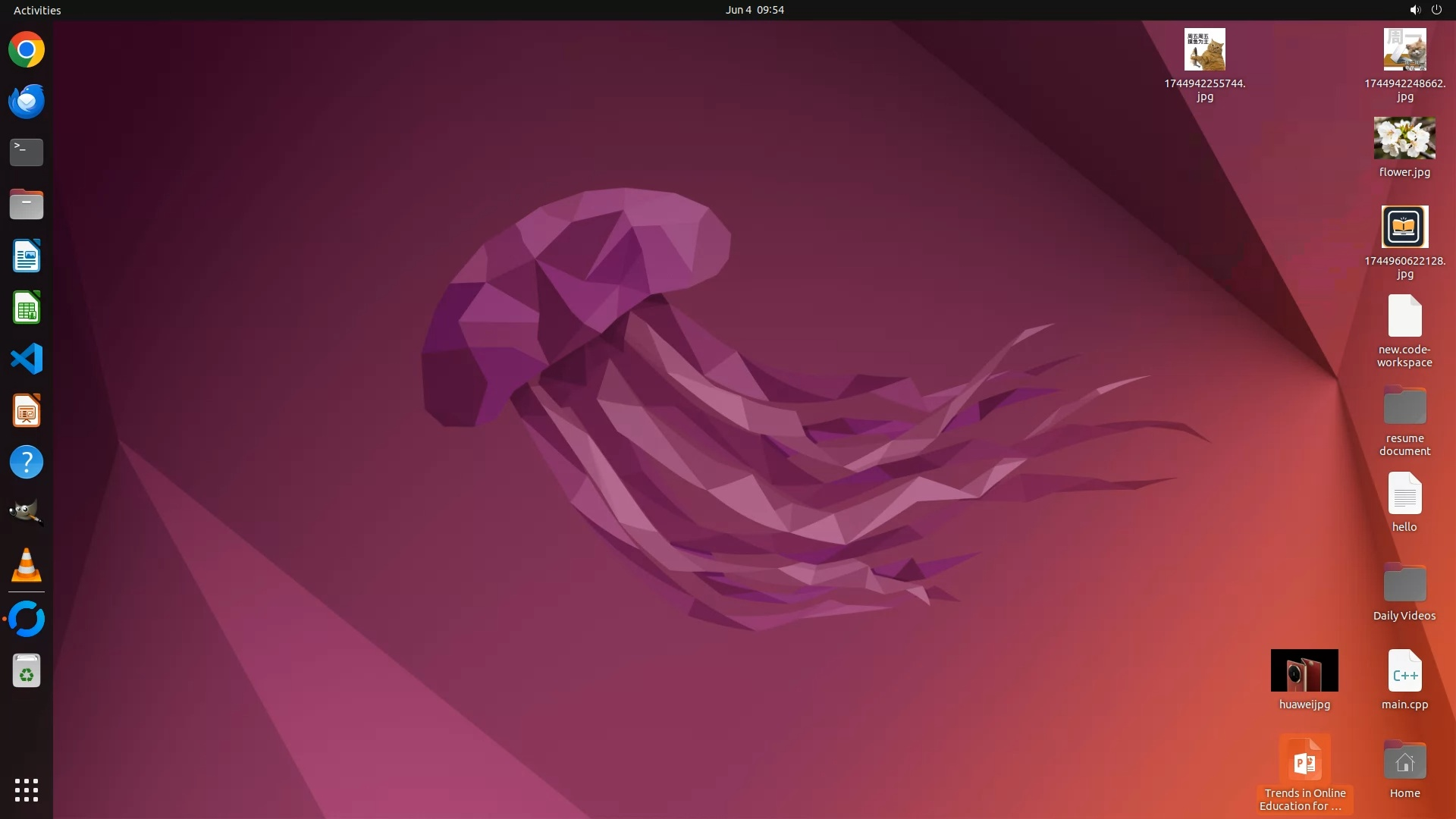Open system menu via power icon
Viewport: 1456px width, 819px height.
pos(1436,10)
